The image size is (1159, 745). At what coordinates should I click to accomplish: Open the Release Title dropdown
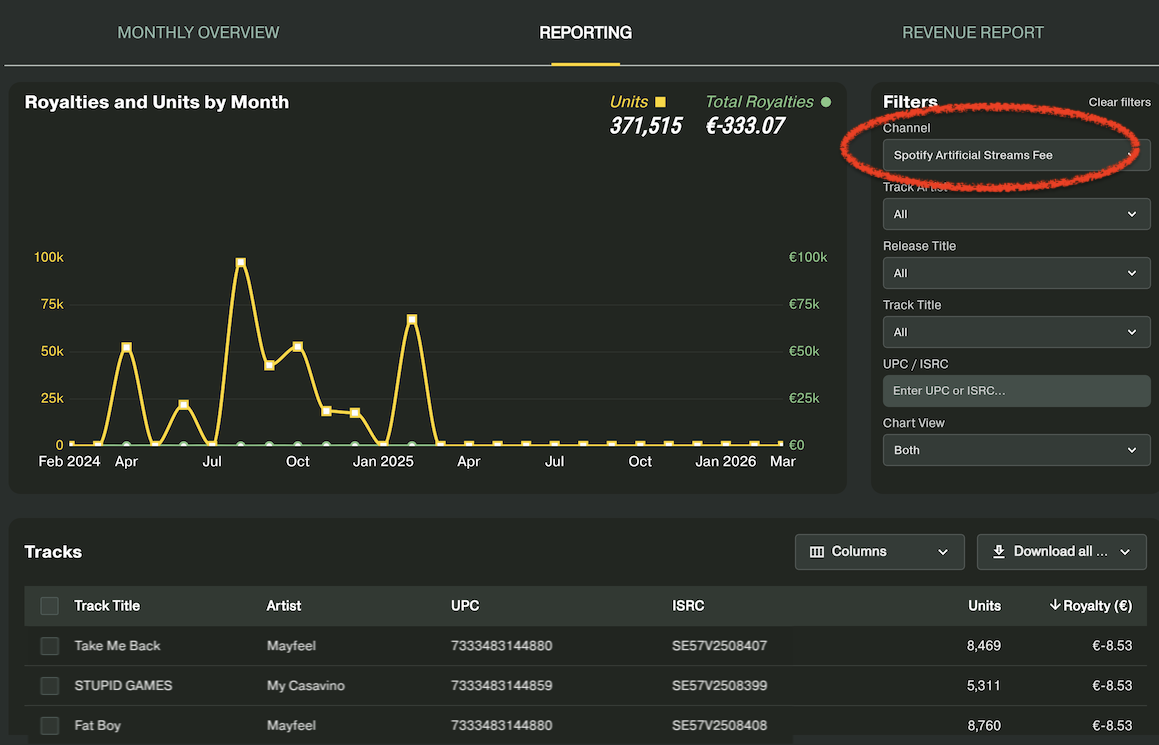[x=1016, y=273]
